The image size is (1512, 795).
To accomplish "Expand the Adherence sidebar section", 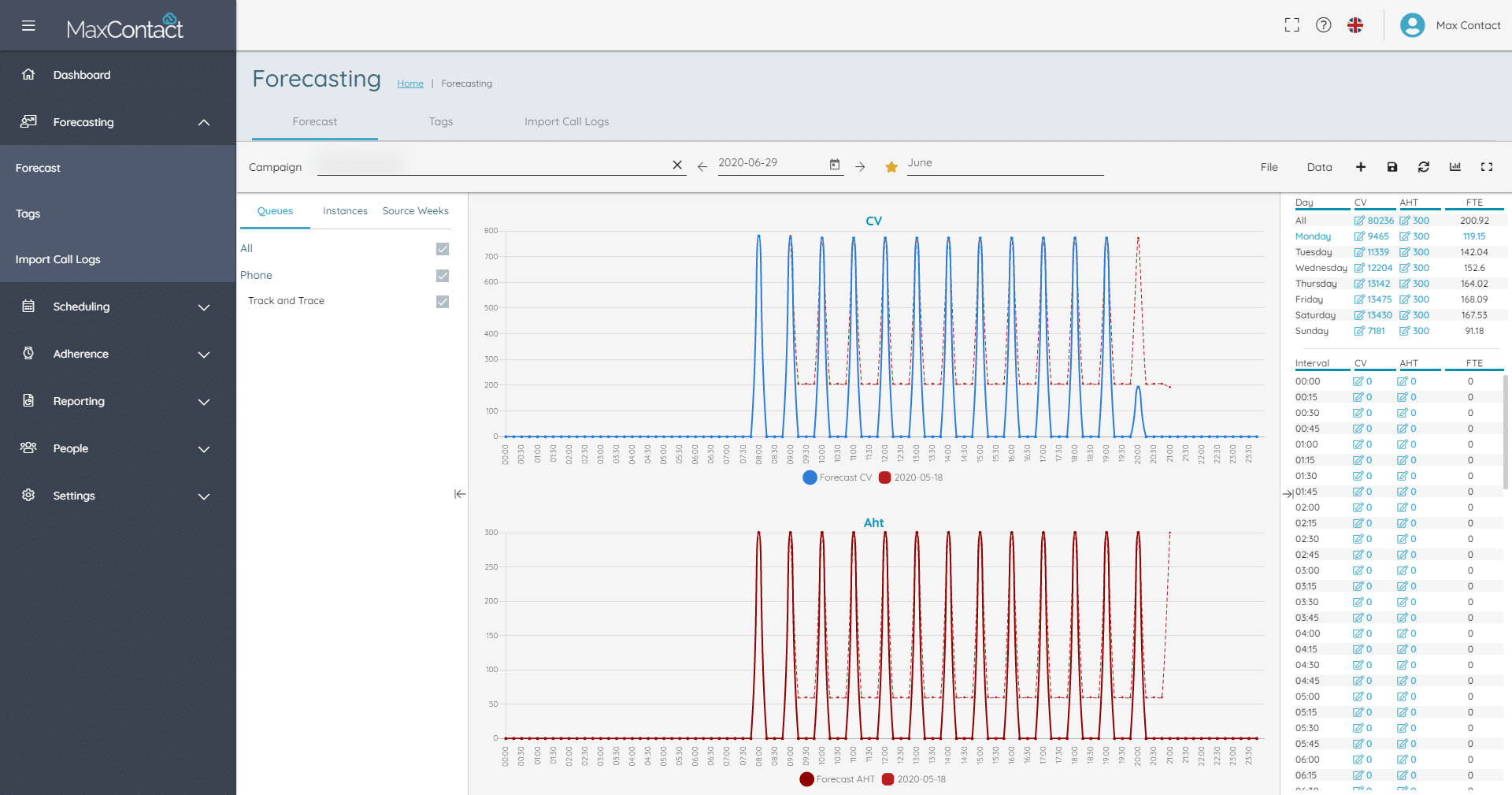I will pos(204,355).
